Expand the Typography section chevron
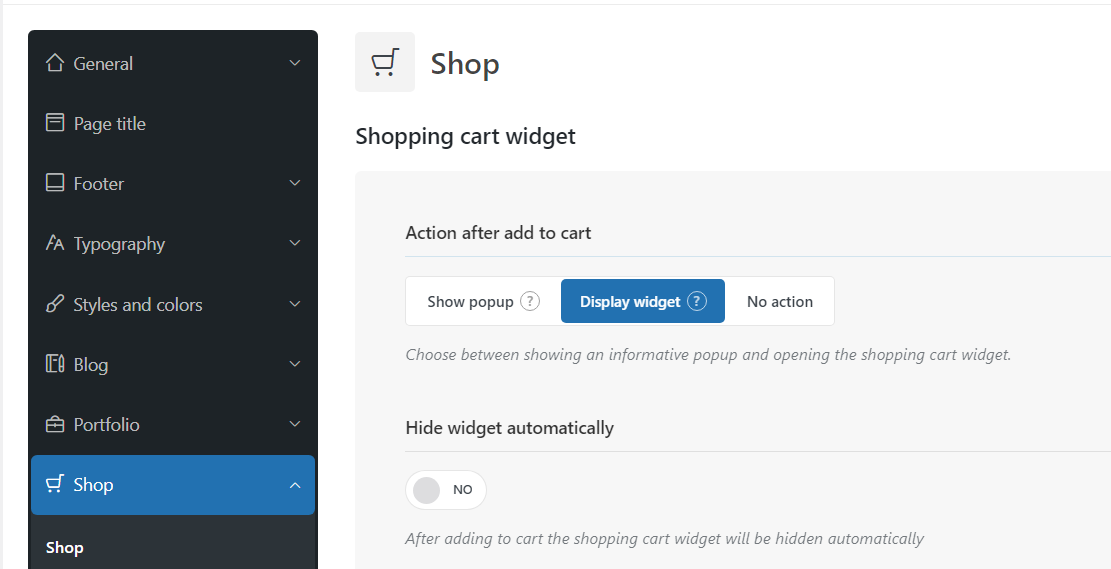Screen dimensions: 1111x569 [295, 243]
